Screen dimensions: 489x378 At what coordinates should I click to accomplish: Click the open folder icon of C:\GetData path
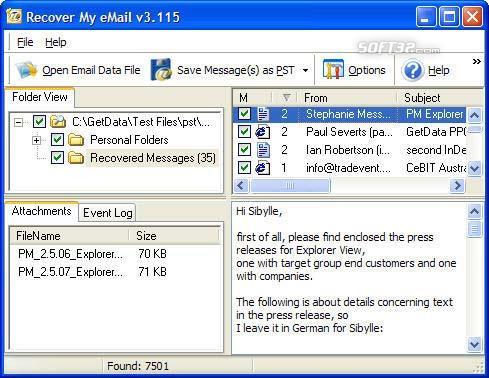[58, 122]
